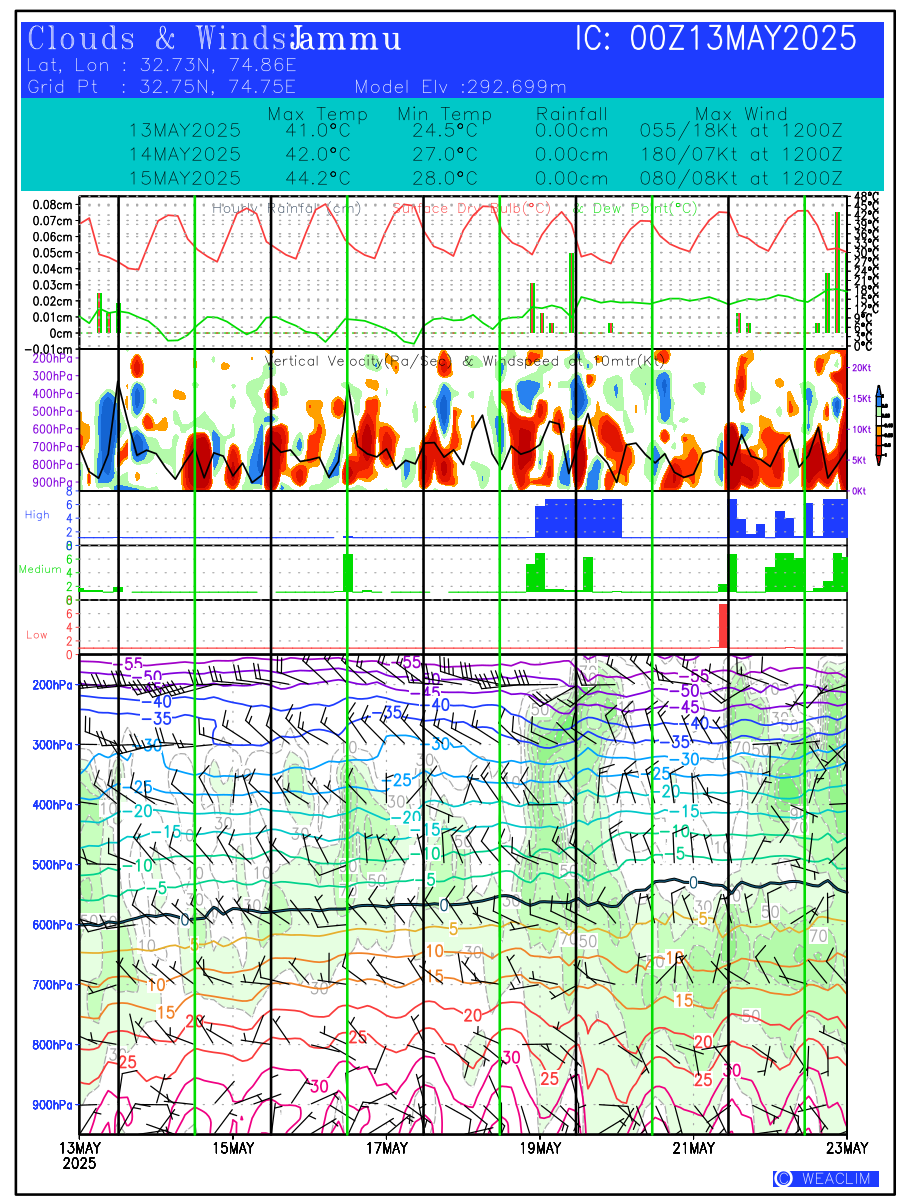Viewport: 900px width, 1200px height.
Task: Click the 'Hourly Rainfall(cm)' legend label
Action: click(288, 209)
